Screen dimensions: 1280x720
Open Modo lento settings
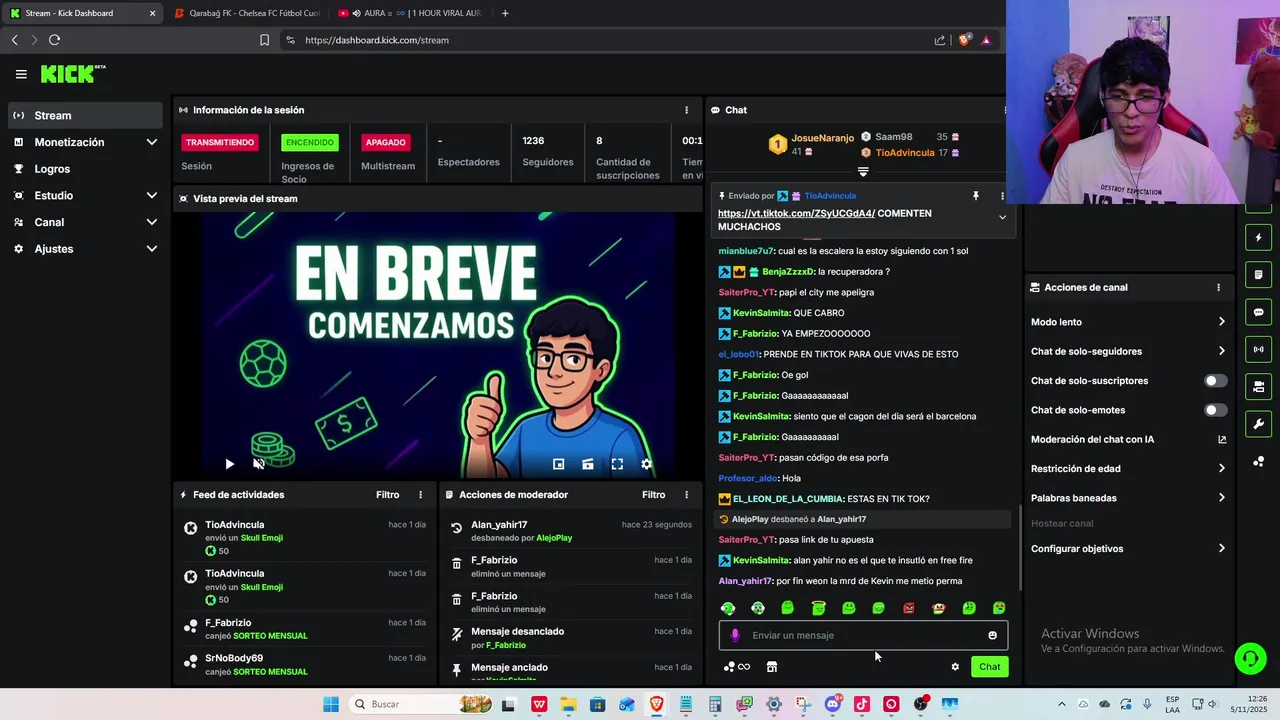[1128, 322]
